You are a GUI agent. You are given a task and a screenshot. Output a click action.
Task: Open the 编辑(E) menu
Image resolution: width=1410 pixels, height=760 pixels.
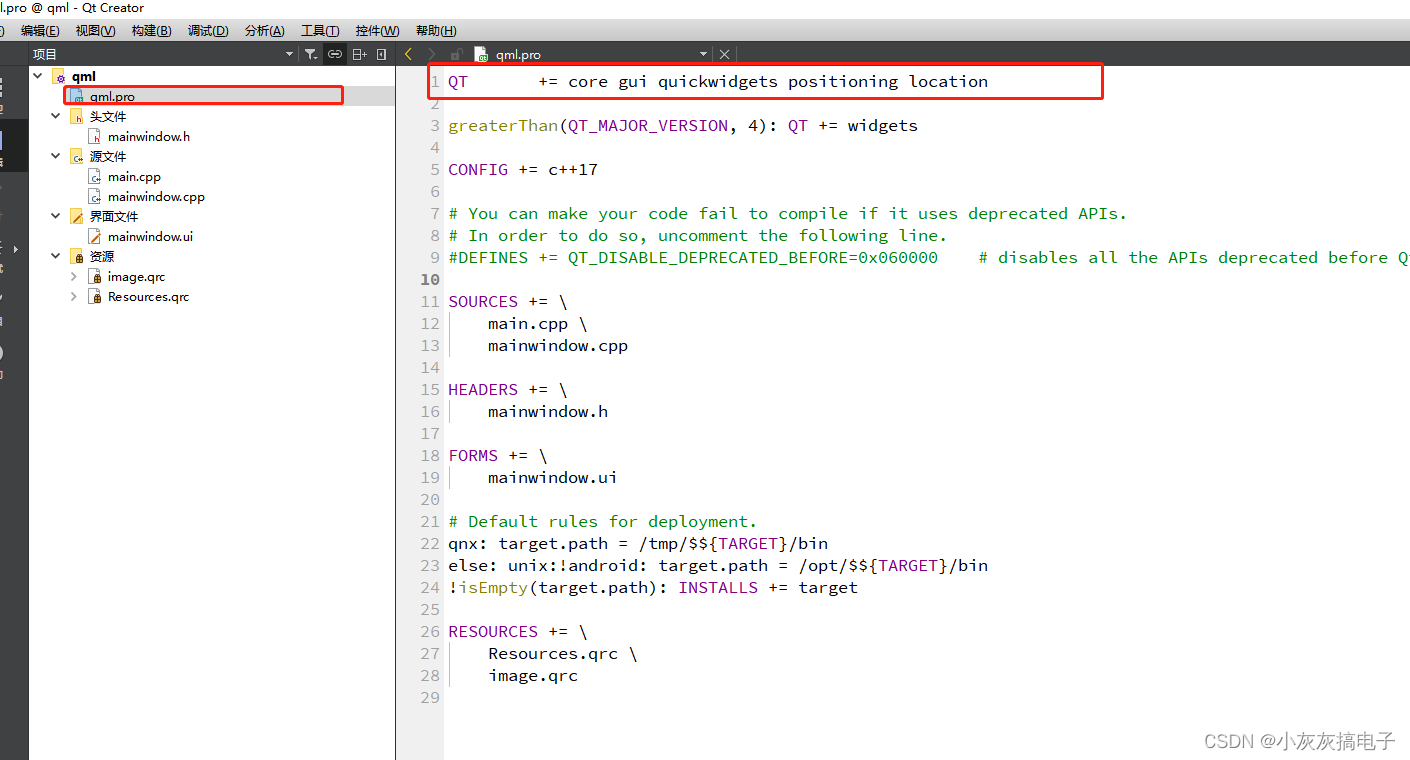[40, 31]
